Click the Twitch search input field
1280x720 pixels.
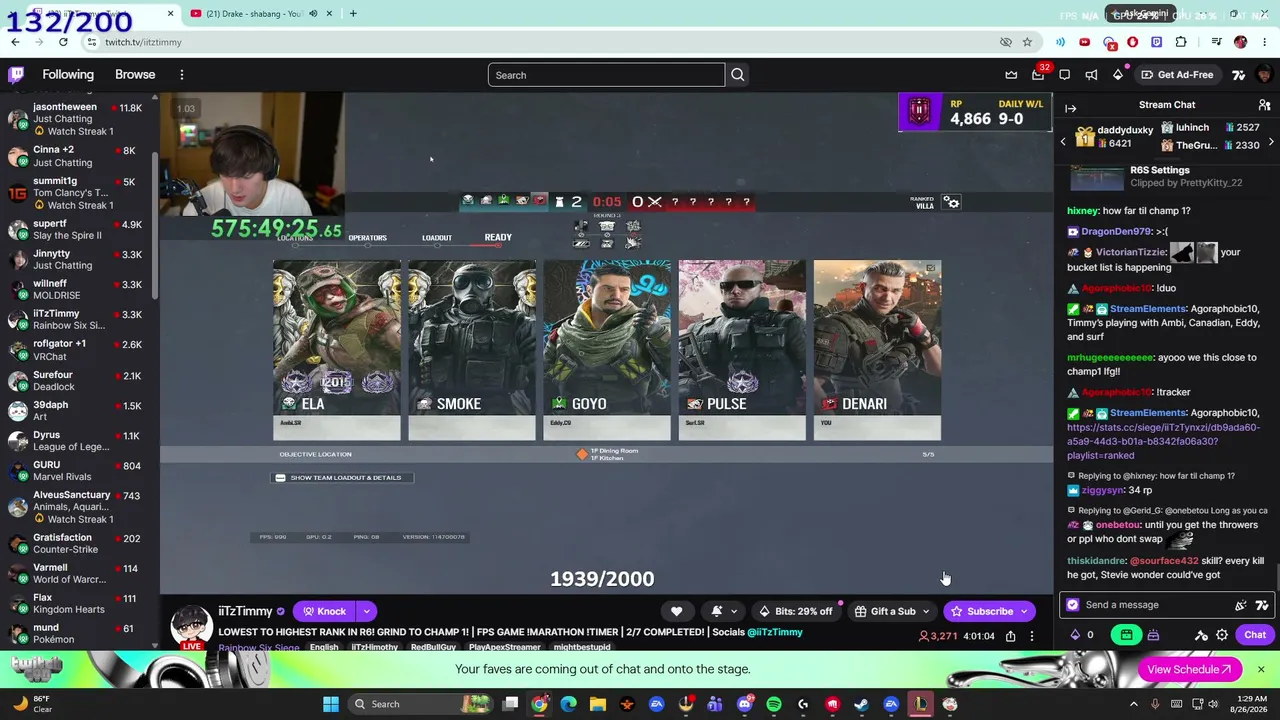(606, 75)
